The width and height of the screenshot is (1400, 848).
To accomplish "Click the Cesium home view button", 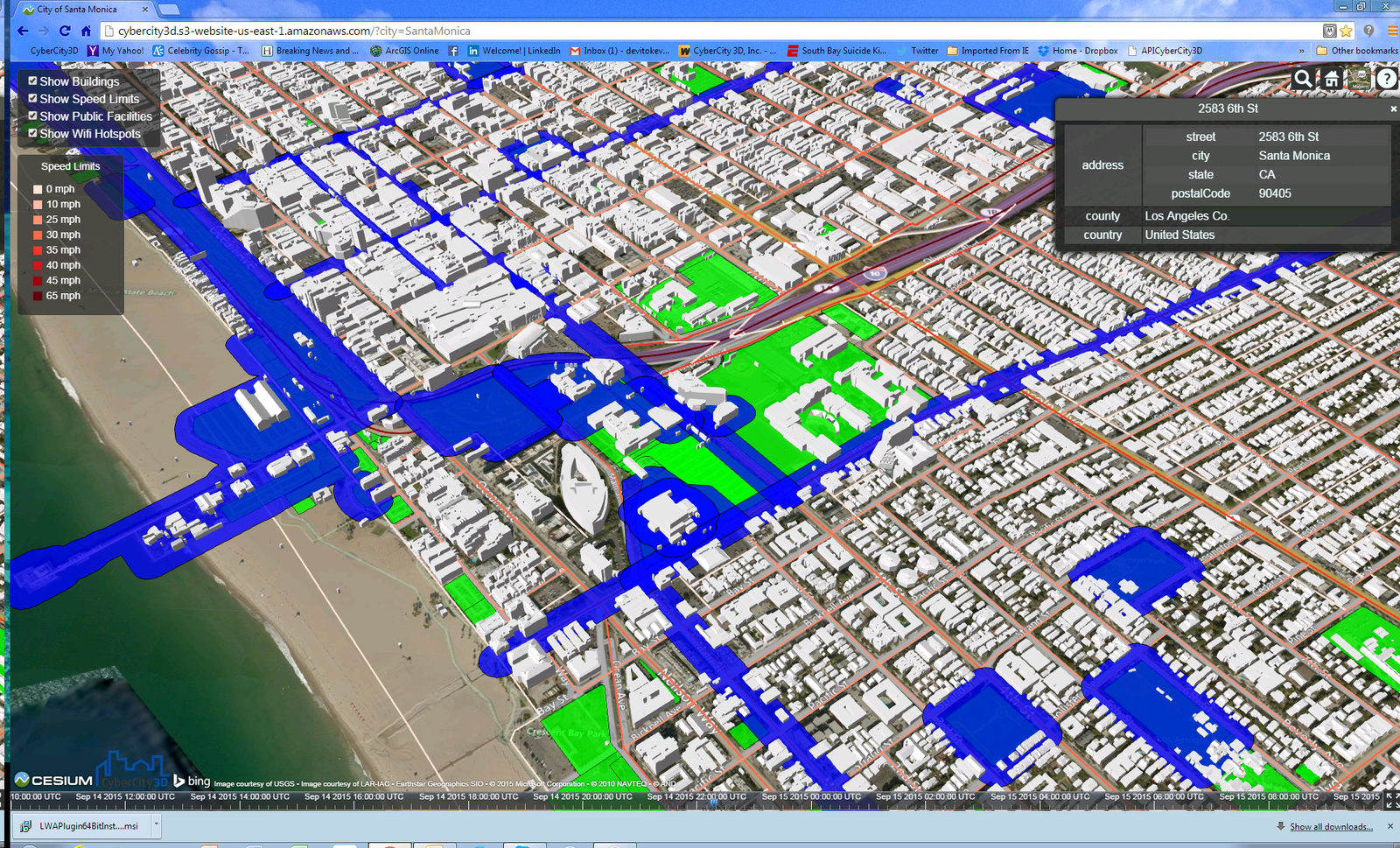I will pos(1331,79).
